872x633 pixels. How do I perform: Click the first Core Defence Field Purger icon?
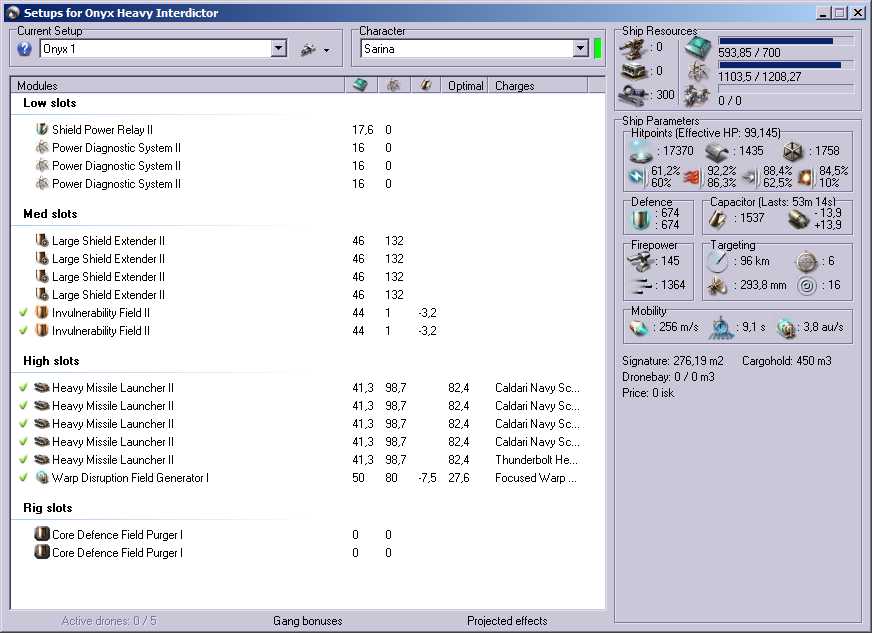point(42,535)
